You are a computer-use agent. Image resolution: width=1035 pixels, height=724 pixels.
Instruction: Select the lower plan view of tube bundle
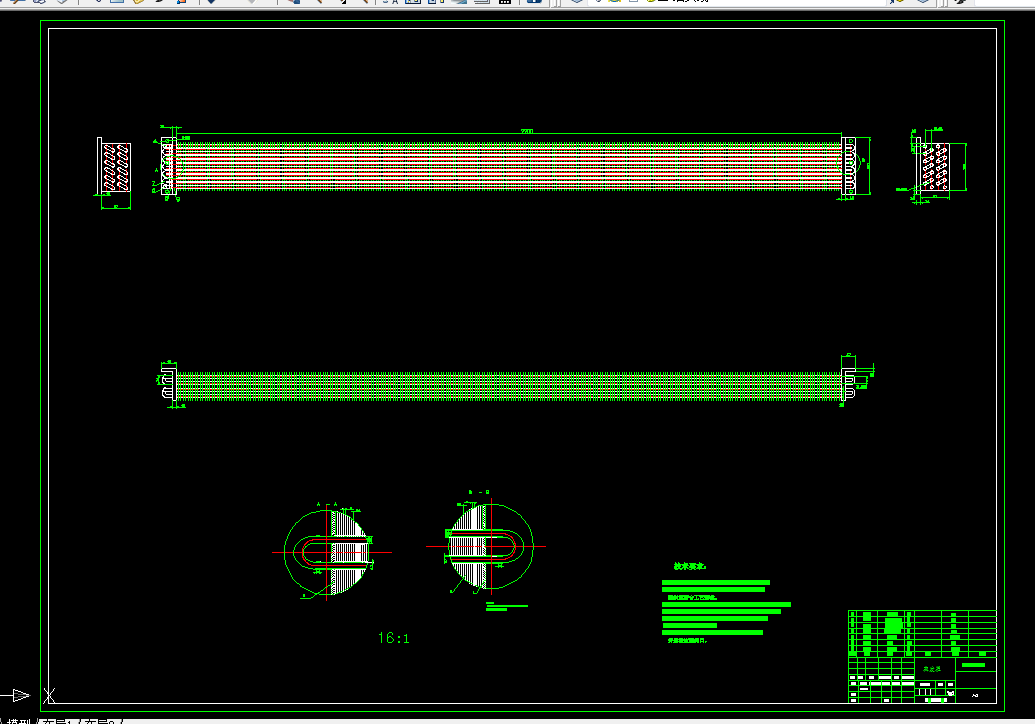coord(508,385)
